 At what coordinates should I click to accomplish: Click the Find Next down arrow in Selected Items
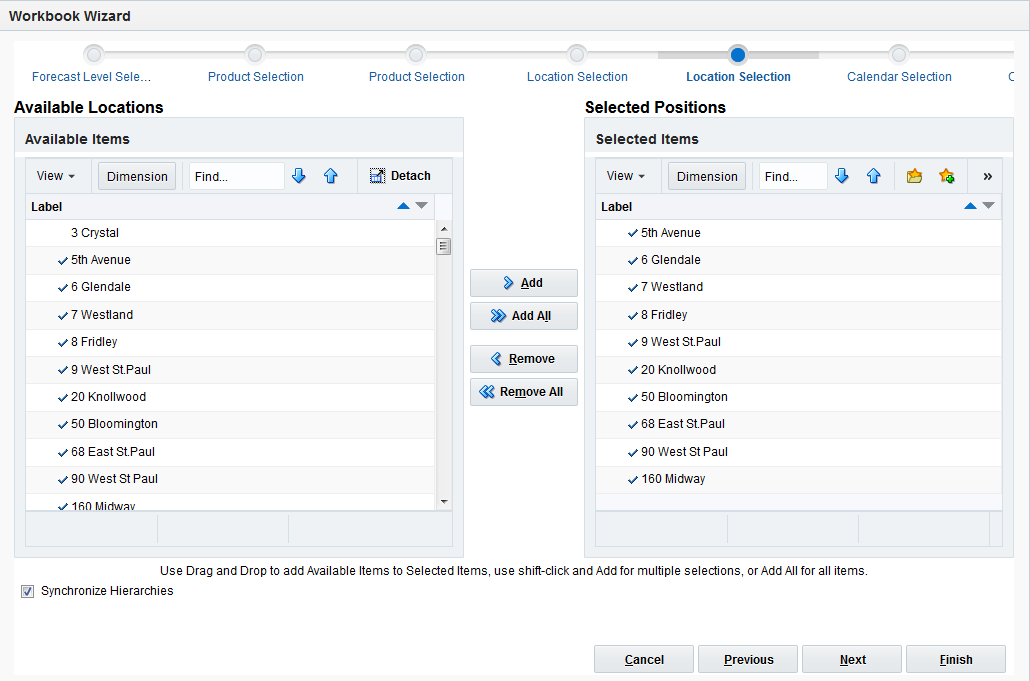tap(841, 176)
